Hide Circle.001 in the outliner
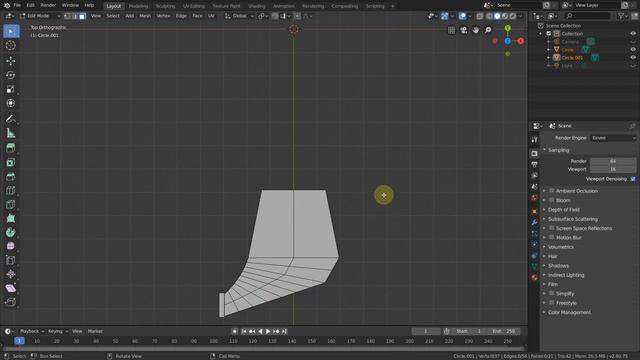Image resolution: width=640 pixels, height=360 pixels. coord(633,58)
